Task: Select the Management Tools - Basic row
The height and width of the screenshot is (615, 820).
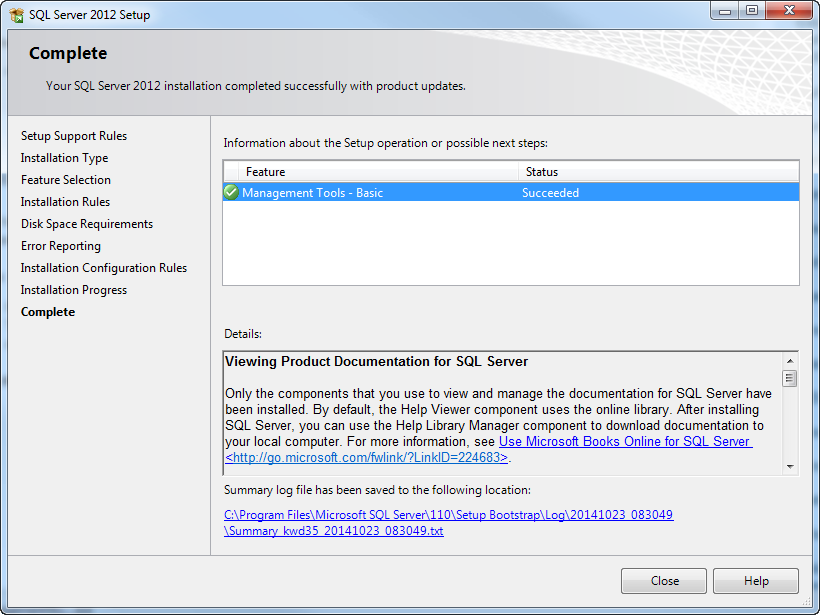Action: click(511, 192)
